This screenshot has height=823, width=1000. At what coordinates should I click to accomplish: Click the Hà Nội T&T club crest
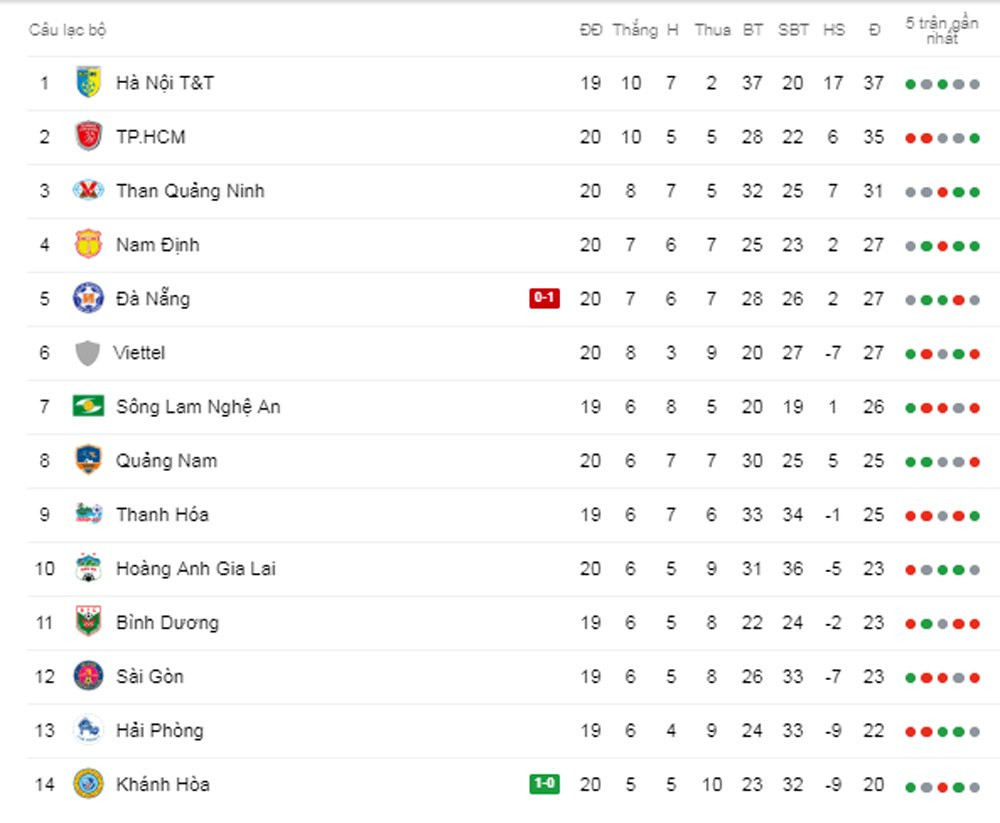[x=88, y=83]
